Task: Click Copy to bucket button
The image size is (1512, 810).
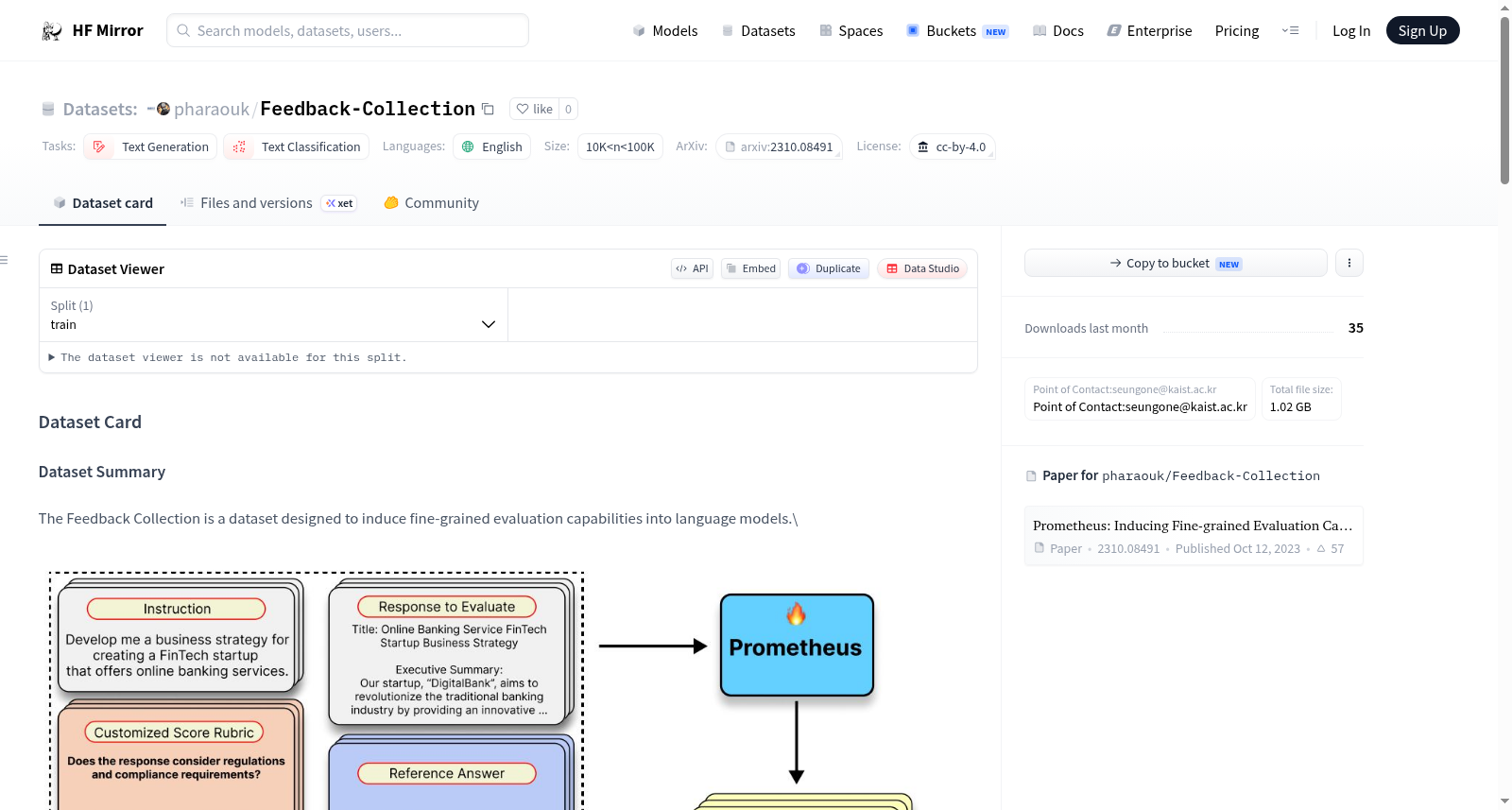Action: pos(1176,263)
